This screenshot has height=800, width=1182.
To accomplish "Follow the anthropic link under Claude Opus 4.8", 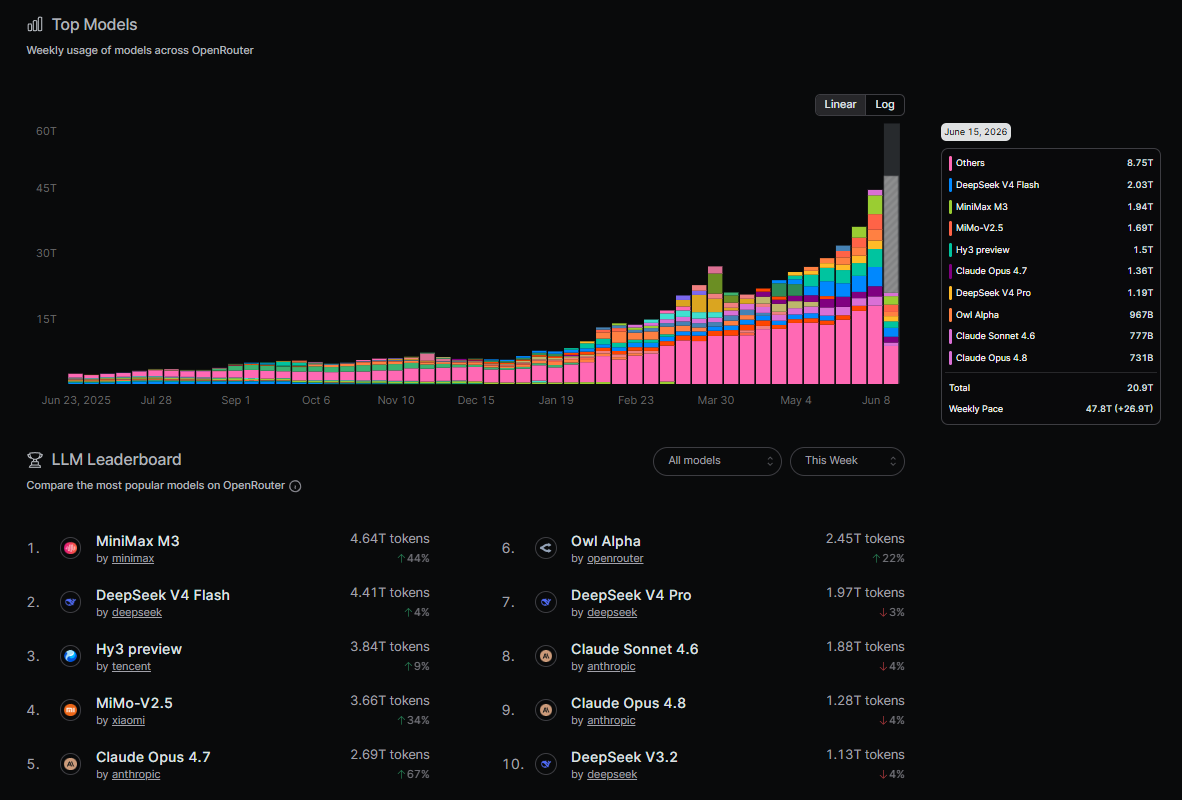I will pos(611,721).
